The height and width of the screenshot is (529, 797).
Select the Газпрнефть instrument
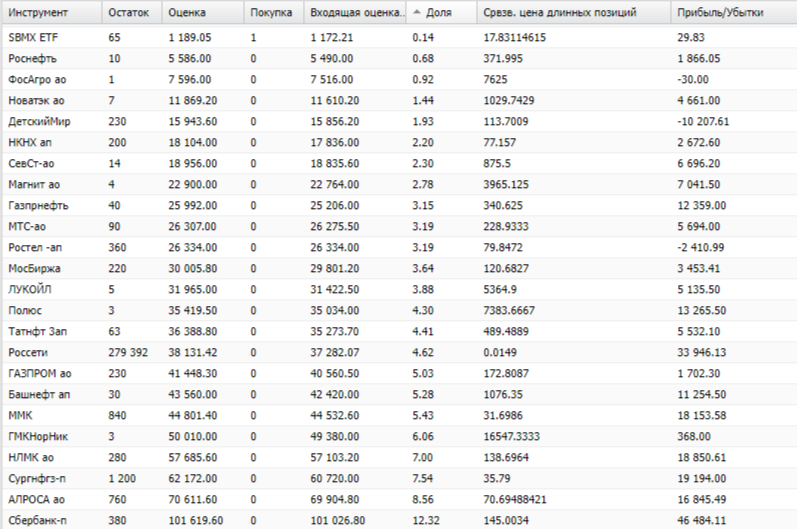point(38,206)
